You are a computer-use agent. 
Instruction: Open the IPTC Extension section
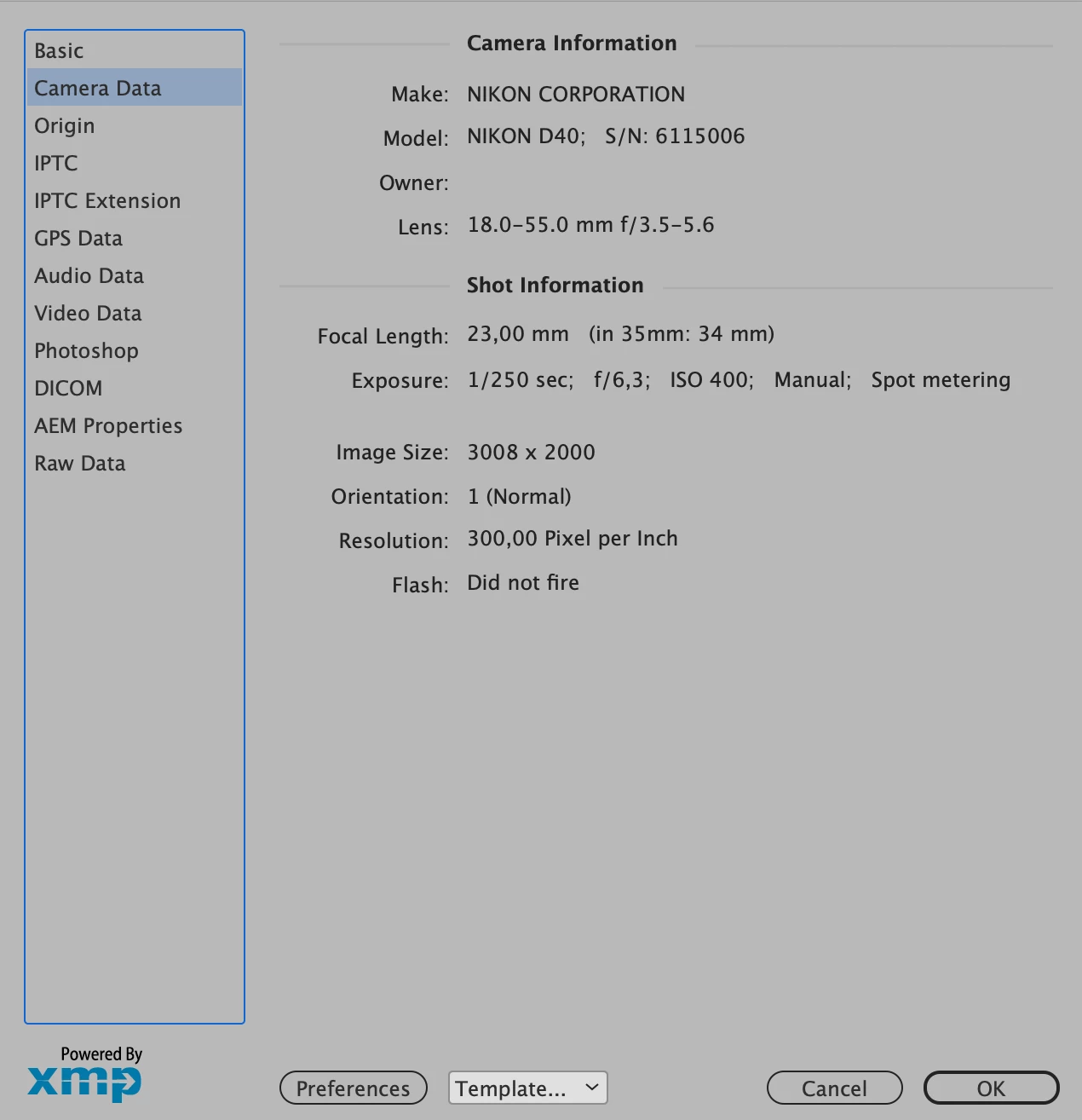coord(135,200)
